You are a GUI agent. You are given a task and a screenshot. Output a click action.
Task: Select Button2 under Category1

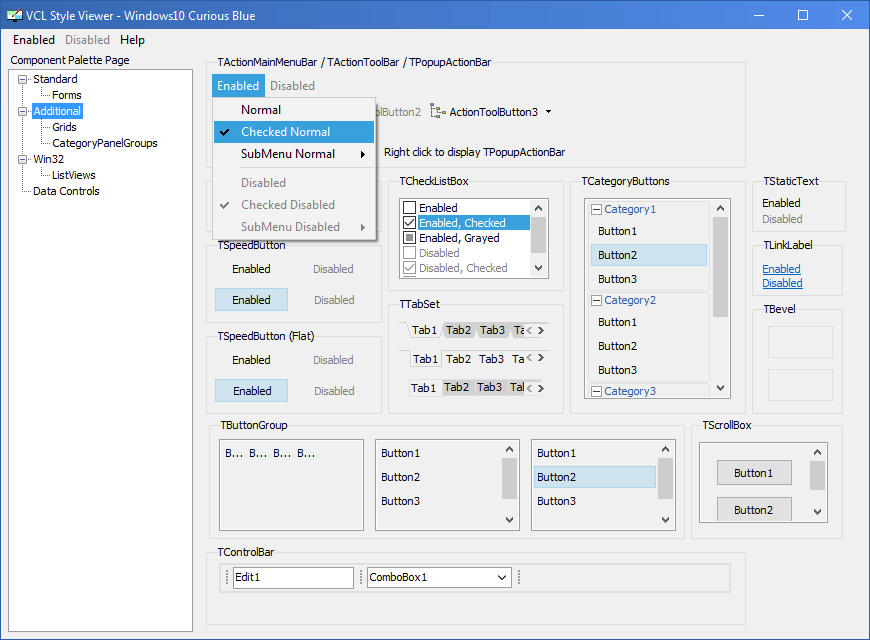(x=649, y=255)
